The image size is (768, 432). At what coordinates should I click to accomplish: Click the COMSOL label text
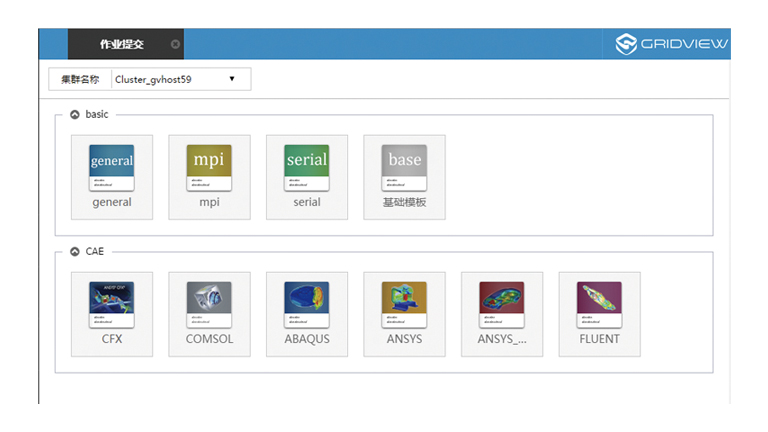[209, 339]
